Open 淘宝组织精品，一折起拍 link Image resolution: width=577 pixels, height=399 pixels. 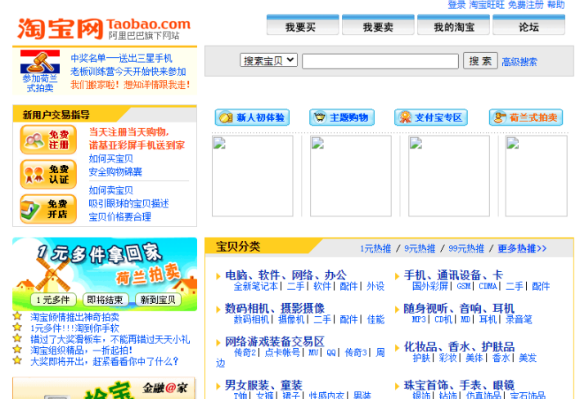(81, 350)
